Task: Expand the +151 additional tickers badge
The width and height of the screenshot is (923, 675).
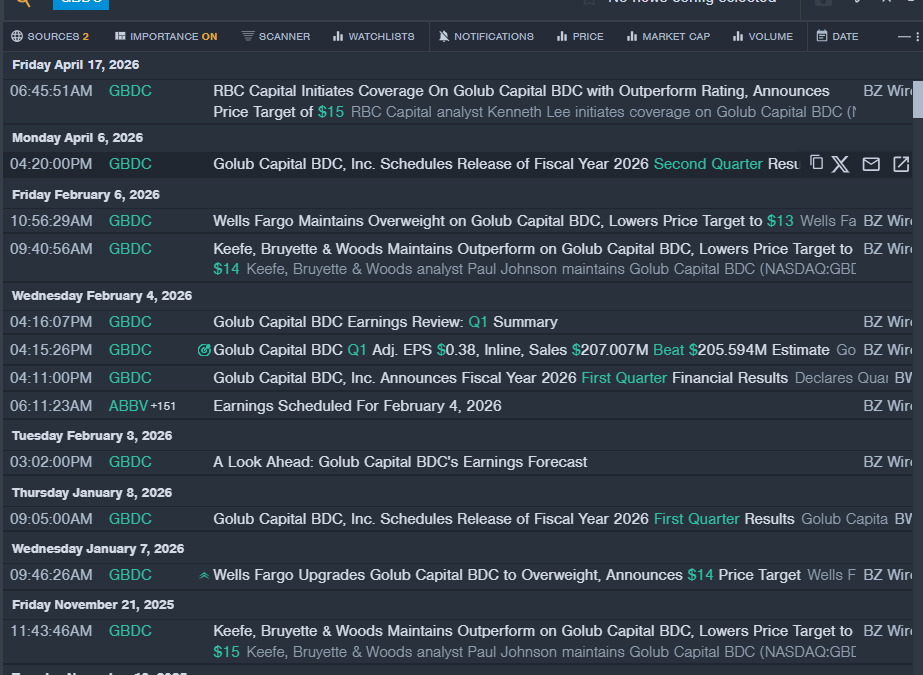Action: point(163,406)
